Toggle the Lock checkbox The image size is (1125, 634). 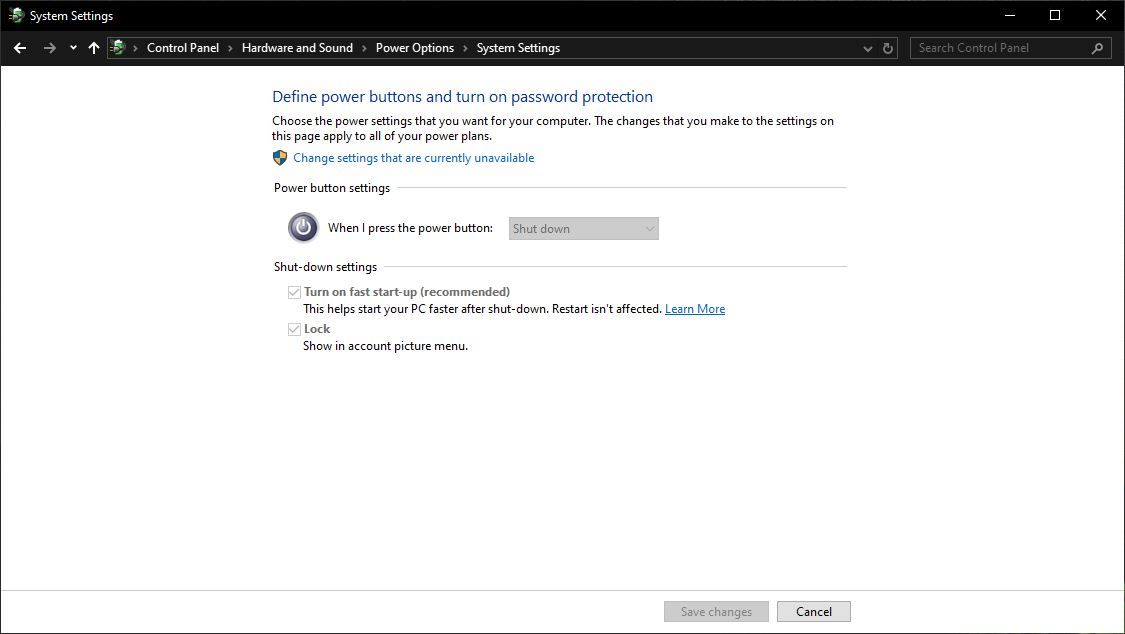295,328
